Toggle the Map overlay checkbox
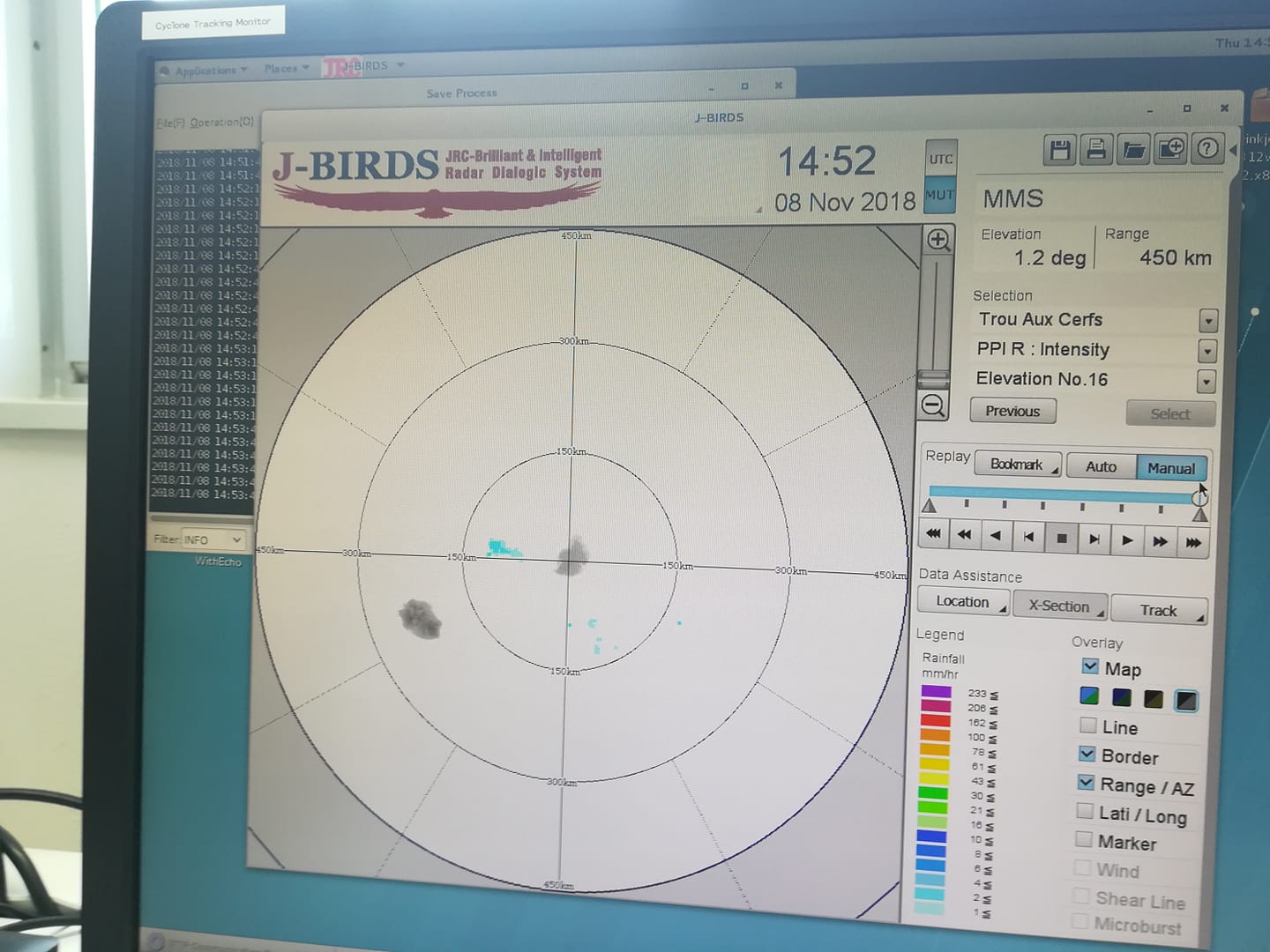 [1090, 666]
